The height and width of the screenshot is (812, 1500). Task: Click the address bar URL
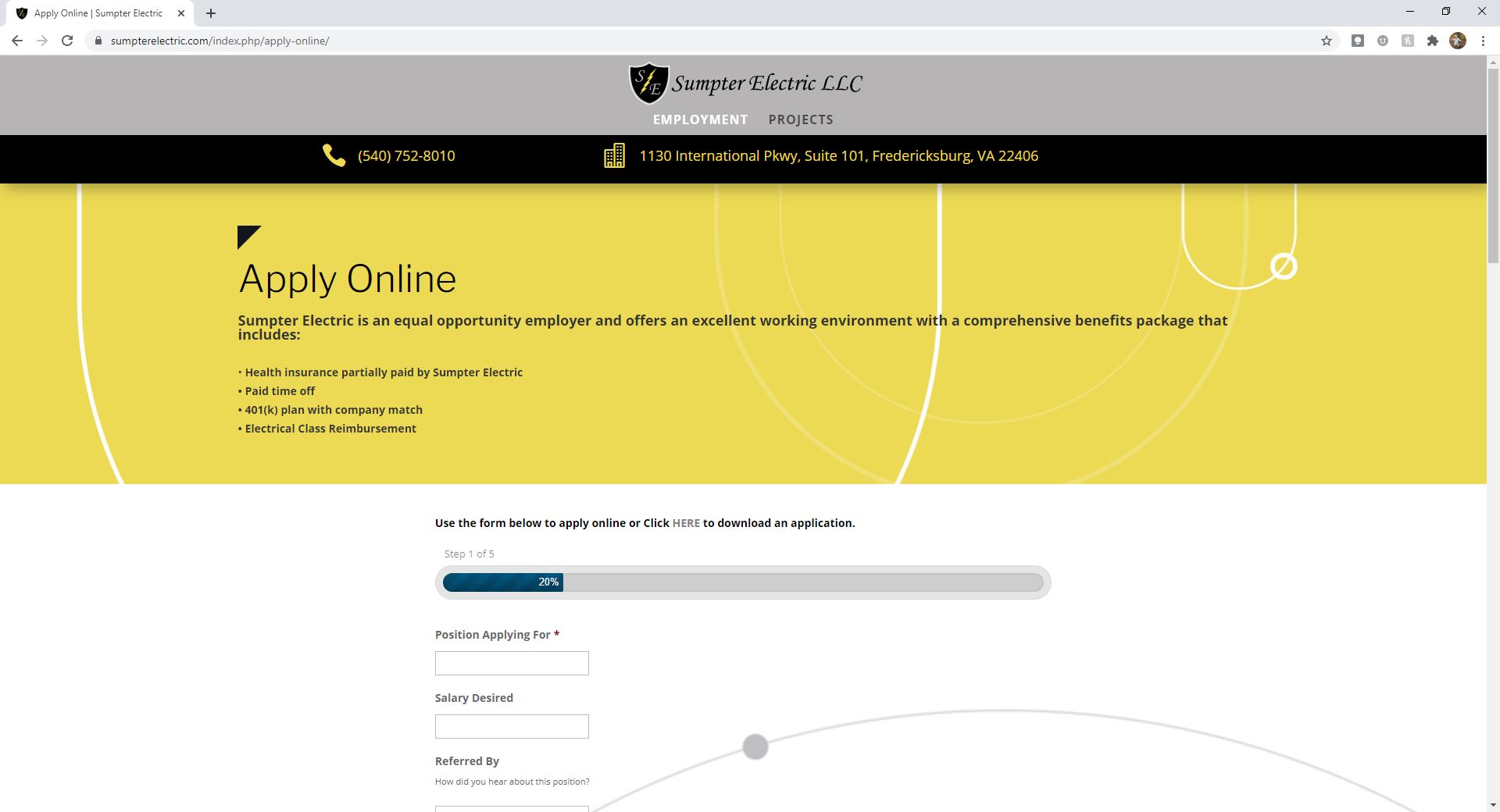tap(220, 41)
